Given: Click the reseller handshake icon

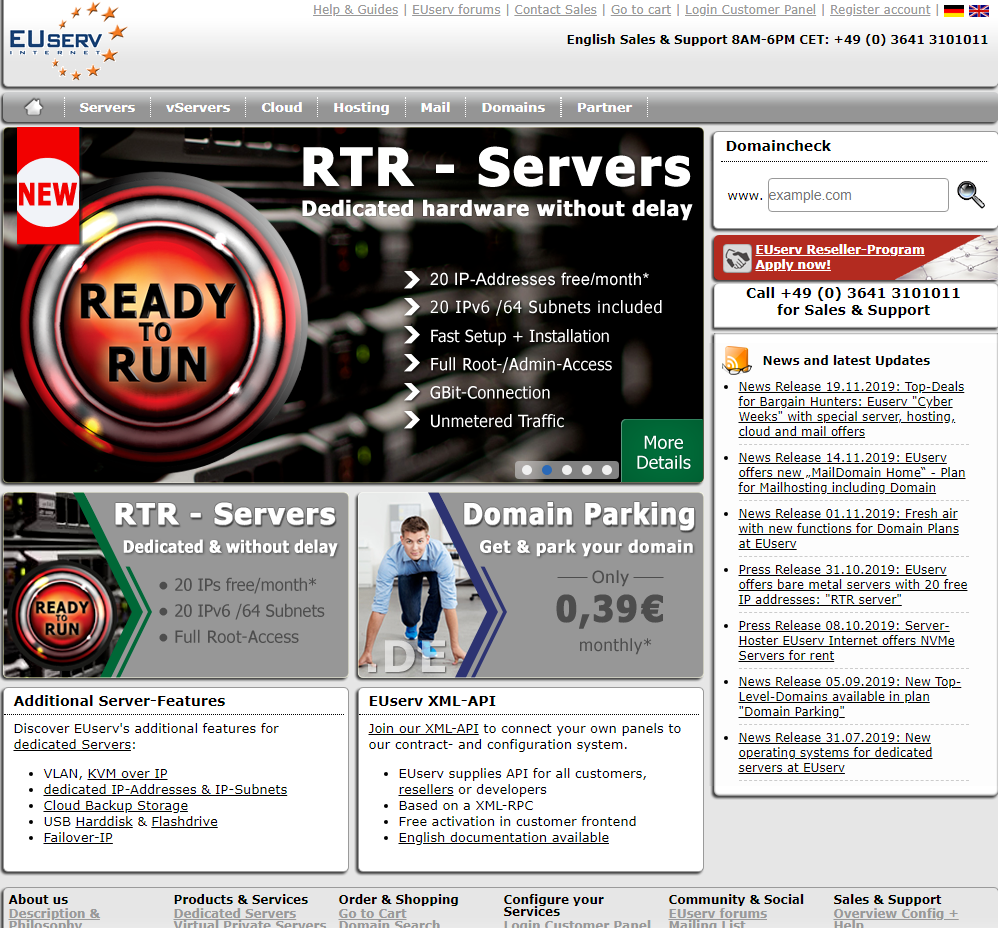Looking at the screenshot, I should pos(738,258).
